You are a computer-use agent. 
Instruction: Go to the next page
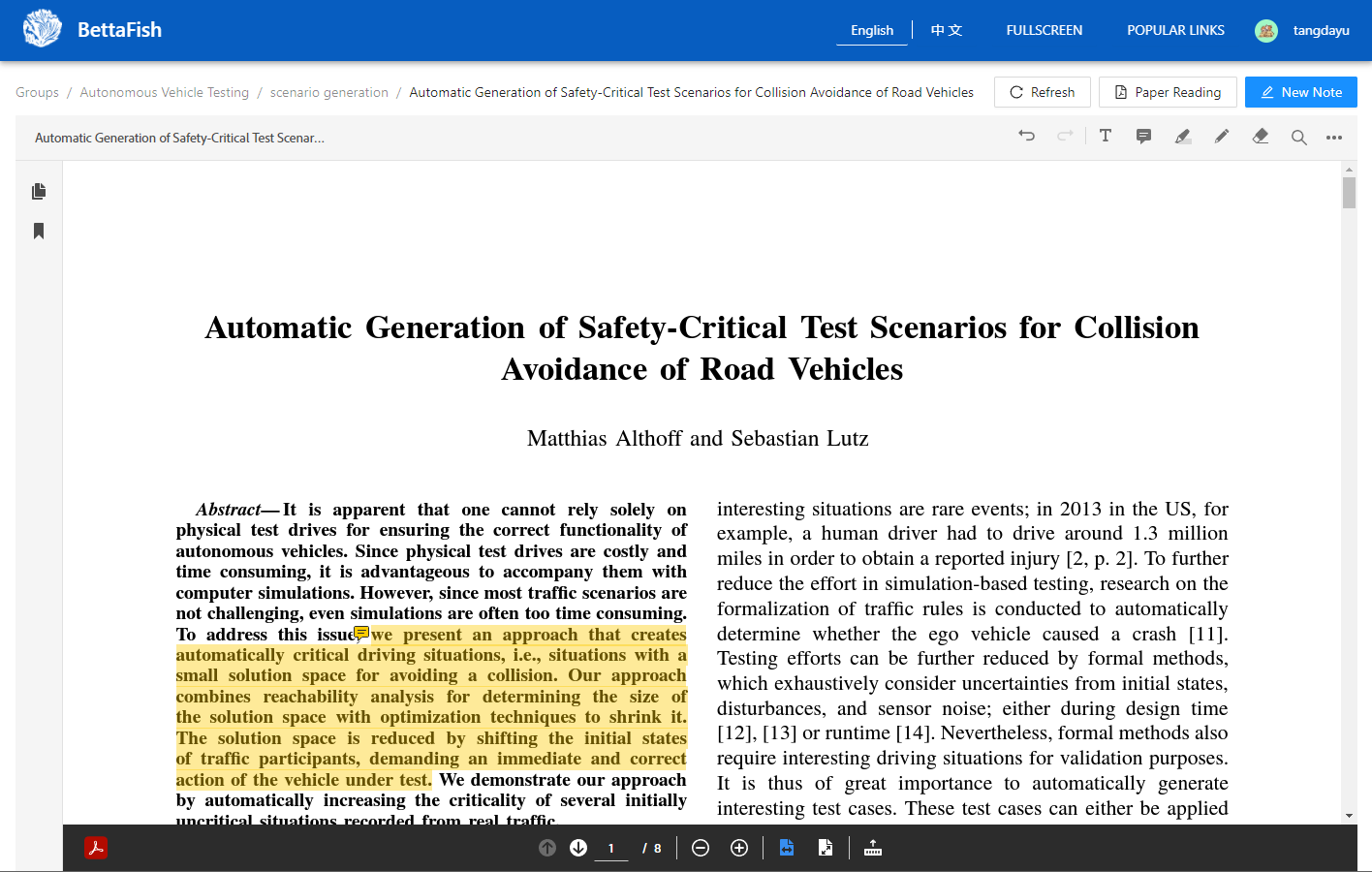[x=578, y=848]
